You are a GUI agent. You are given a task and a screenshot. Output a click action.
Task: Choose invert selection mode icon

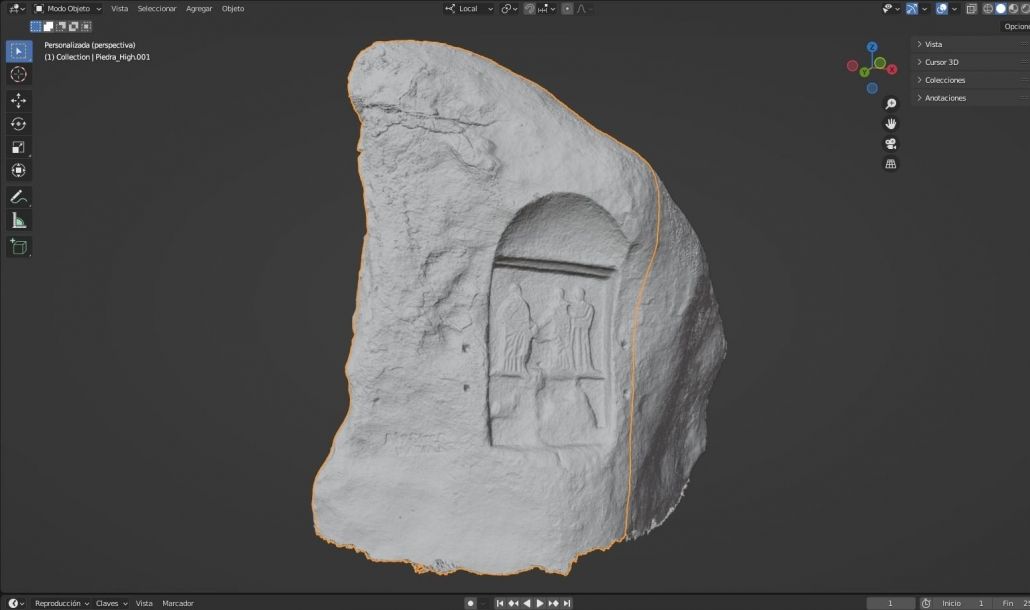(x=74, y=26)
